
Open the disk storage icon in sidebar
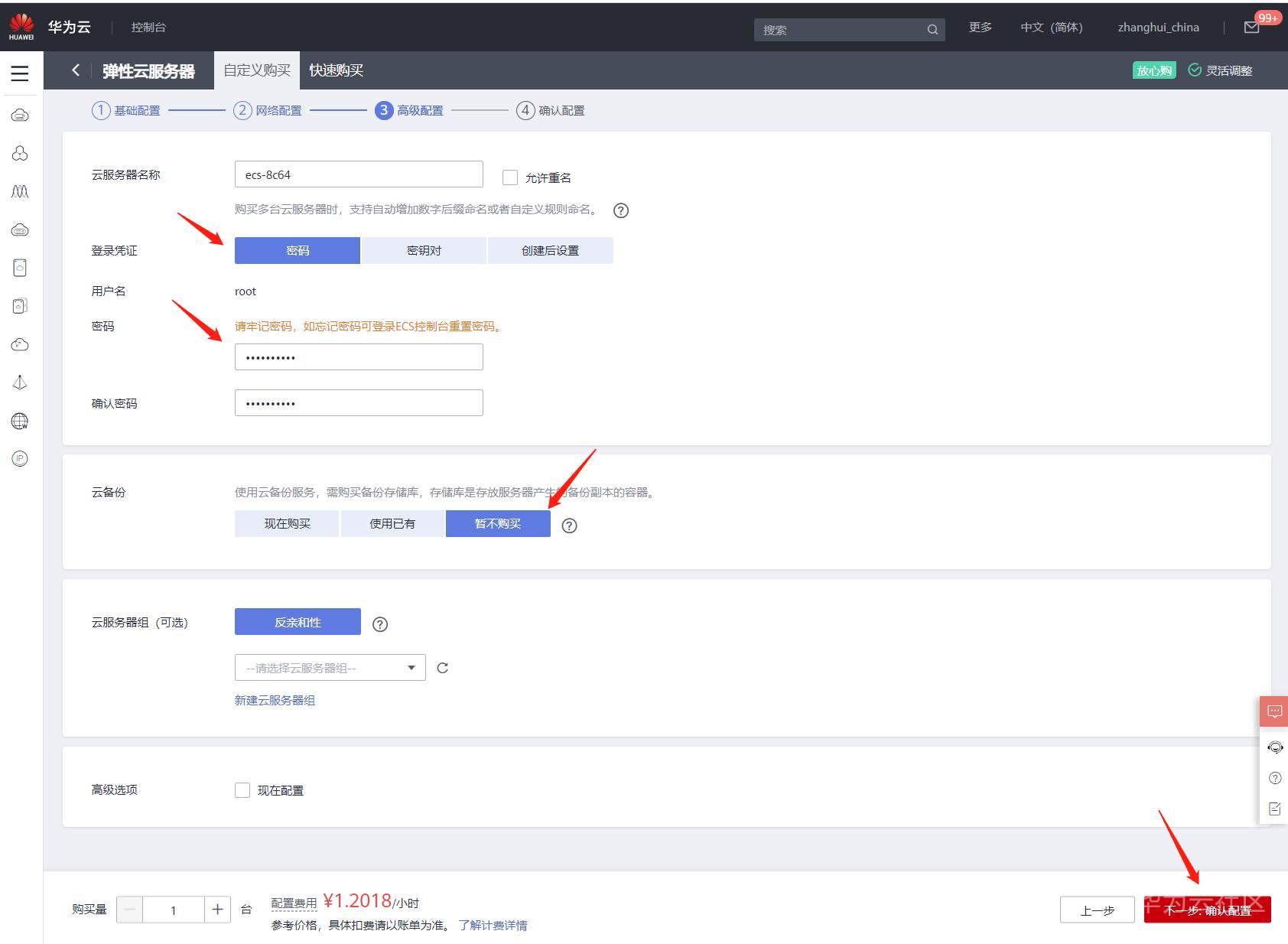[x=20, y=268]
